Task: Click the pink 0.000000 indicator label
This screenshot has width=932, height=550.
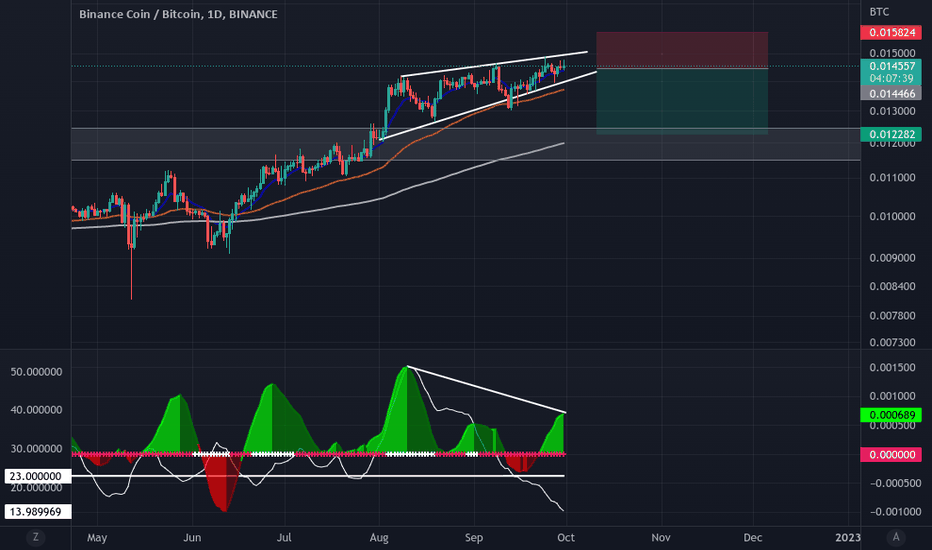Action: [890, 454]
